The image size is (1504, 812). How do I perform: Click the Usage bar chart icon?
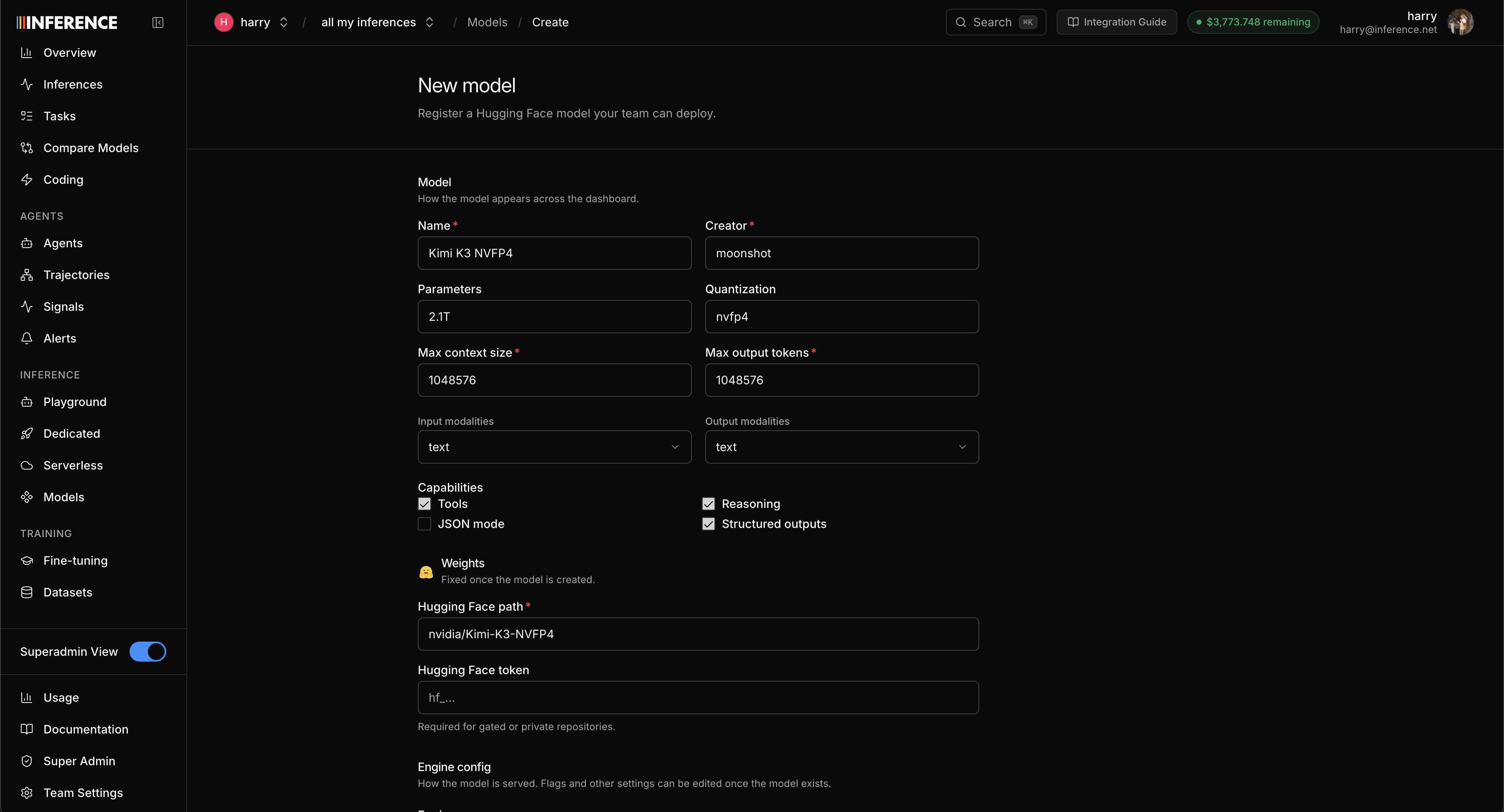pyautogui.click(x=26, y=697)
